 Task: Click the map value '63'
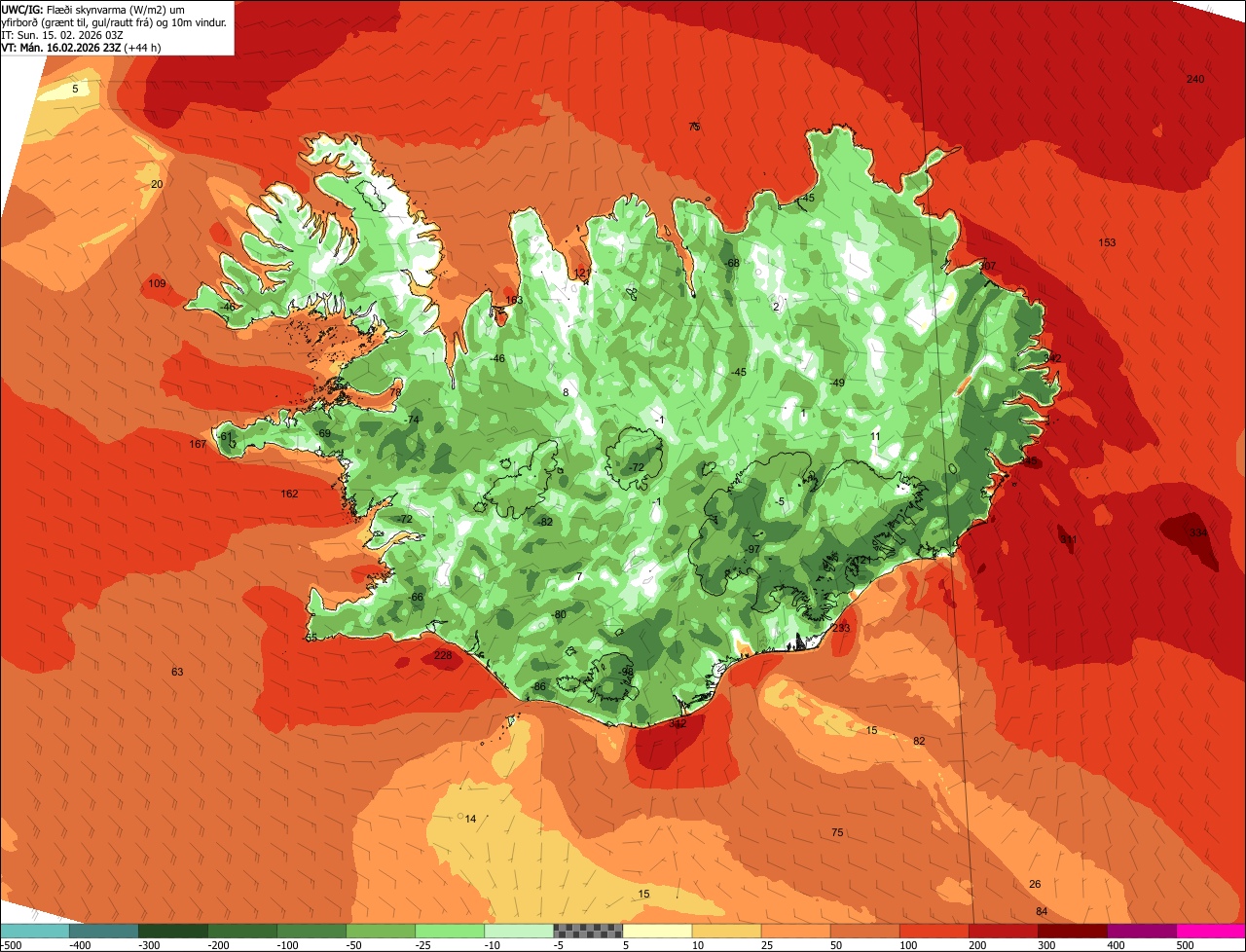pyautogui.click(x=177, y=672)
